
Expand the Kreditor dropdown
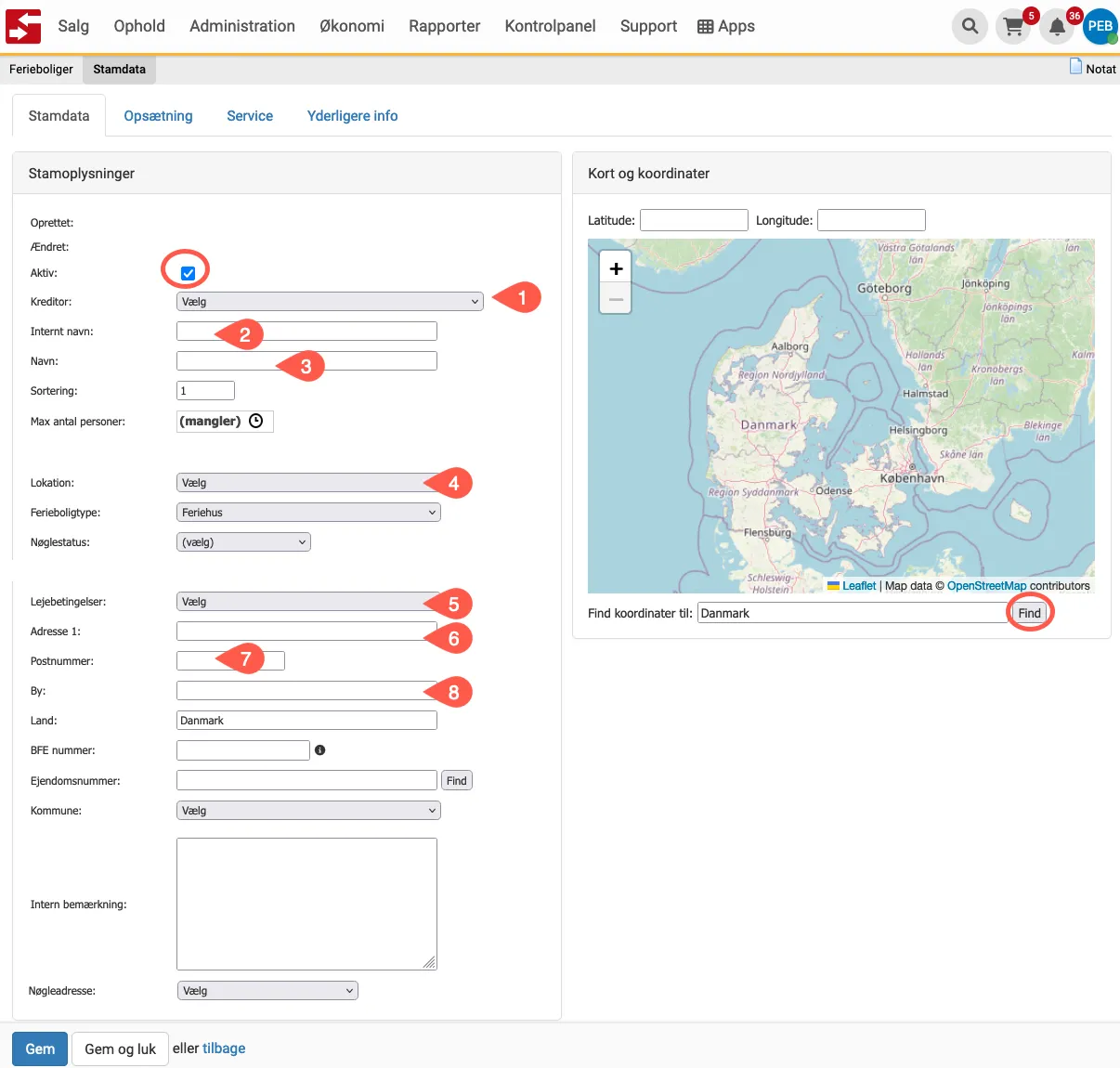pyautogui.click(x=330, y=302)
